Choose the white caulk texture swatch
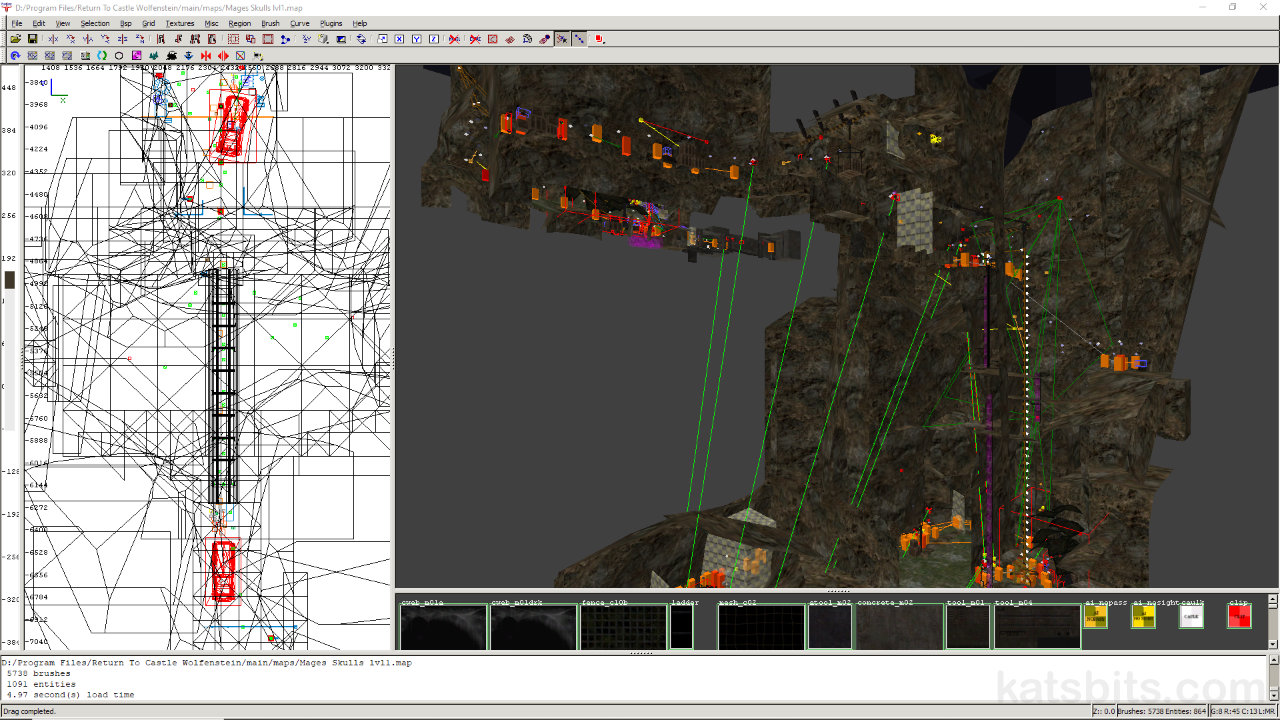This screenshot has height=720, width=1280. click(1191, 617)
